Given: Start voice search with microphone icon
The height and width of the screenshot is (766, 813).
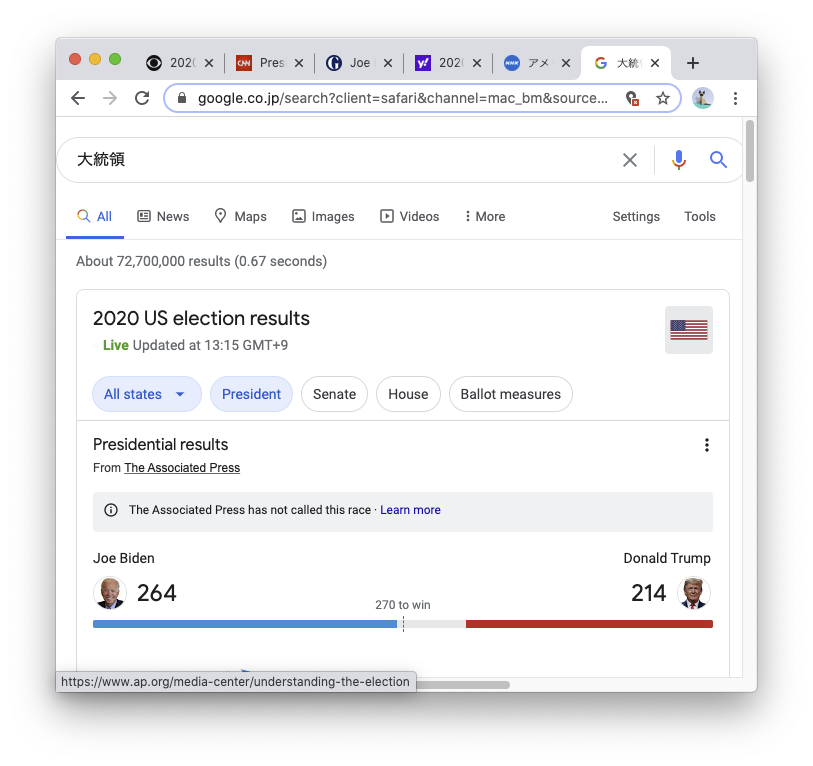Looking at the screenshot, I should pos(679,160).
